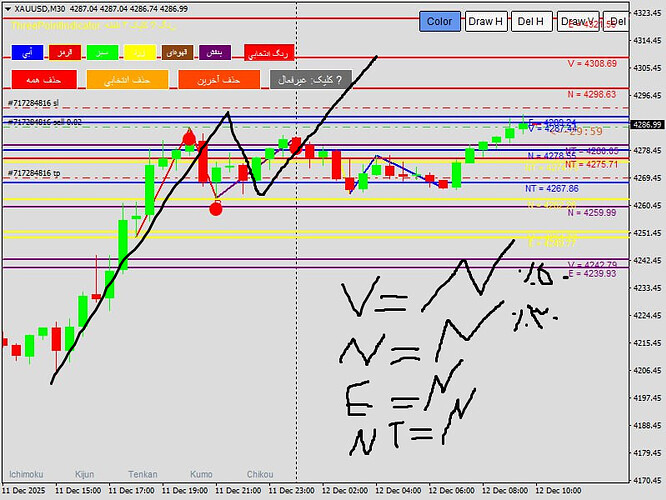Screen dimensions: 666x500
Task: Select the yellow color swatch button
Action: tap(140, 53)
